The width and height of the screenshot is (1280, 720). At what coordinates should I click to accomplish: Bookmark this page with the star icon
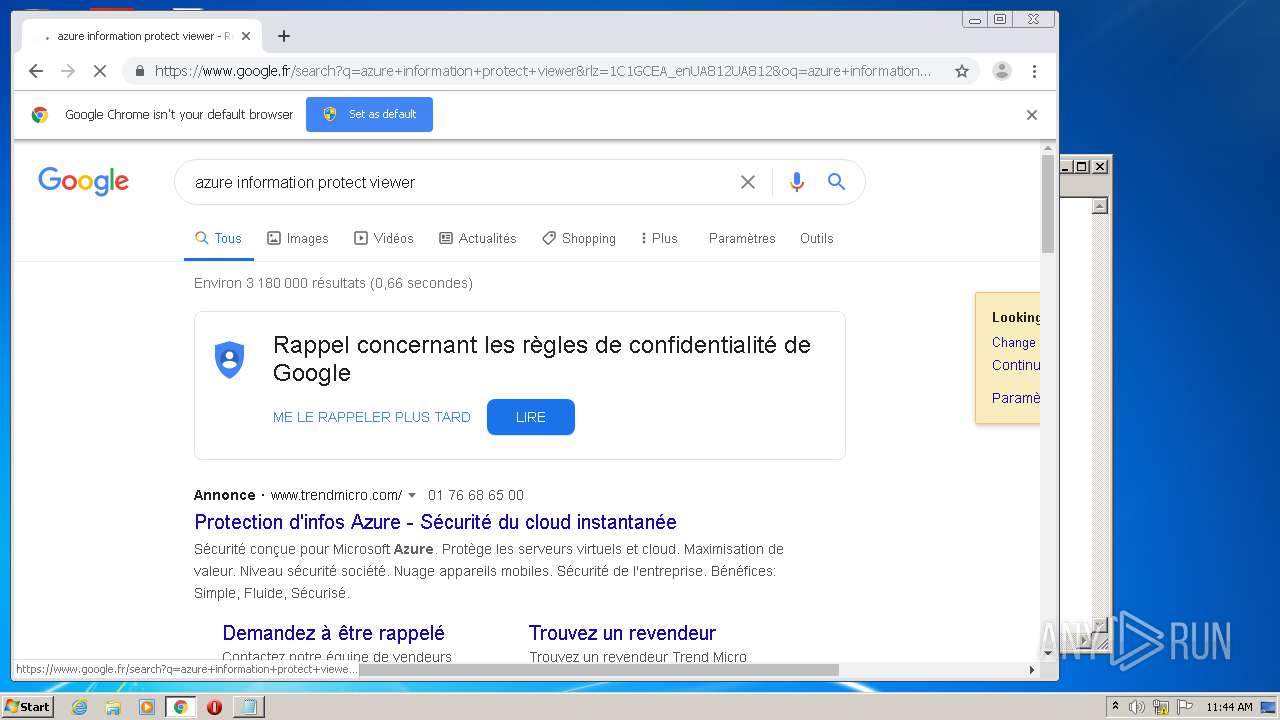962,71
